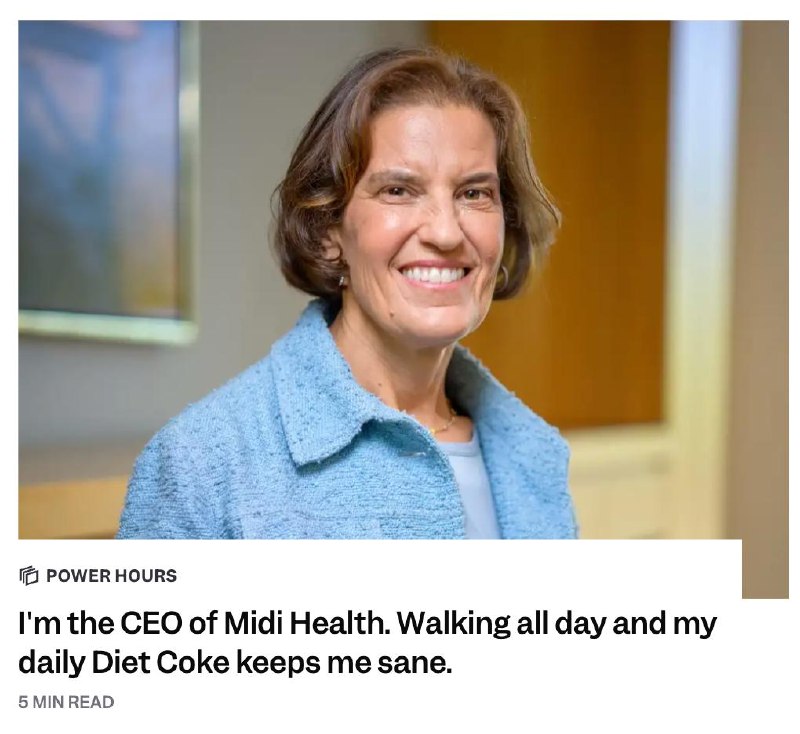Click the word 'POWER' in category tag

coord(78,575)
